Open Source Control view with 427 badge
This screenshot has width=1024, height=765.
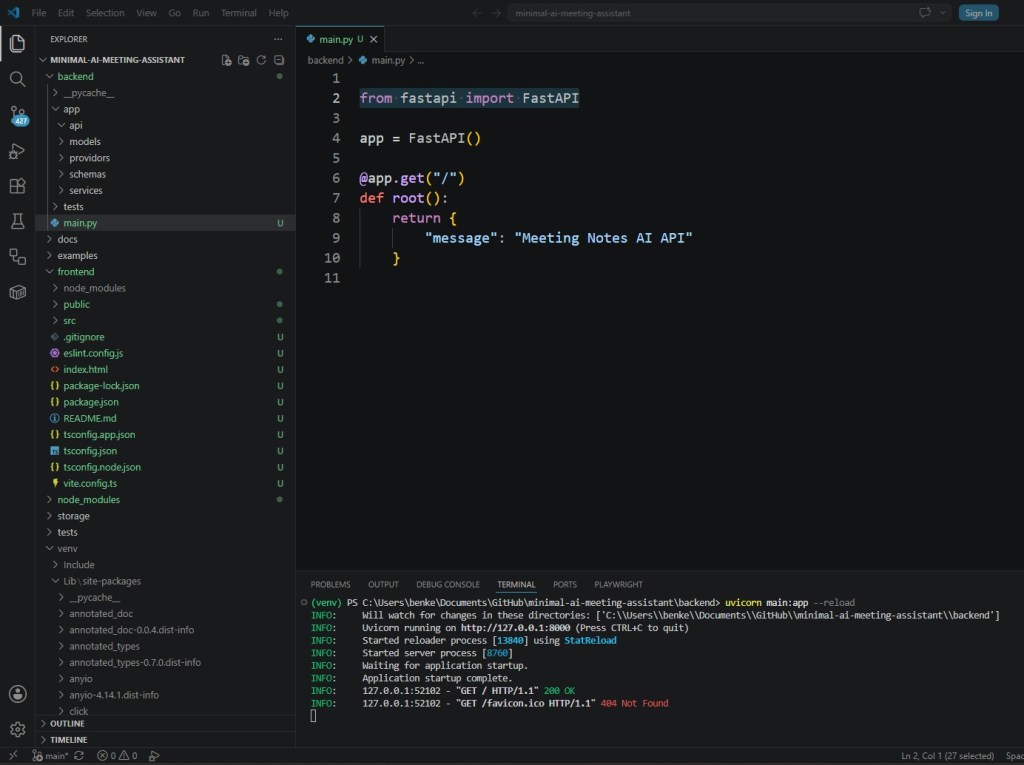18,116
